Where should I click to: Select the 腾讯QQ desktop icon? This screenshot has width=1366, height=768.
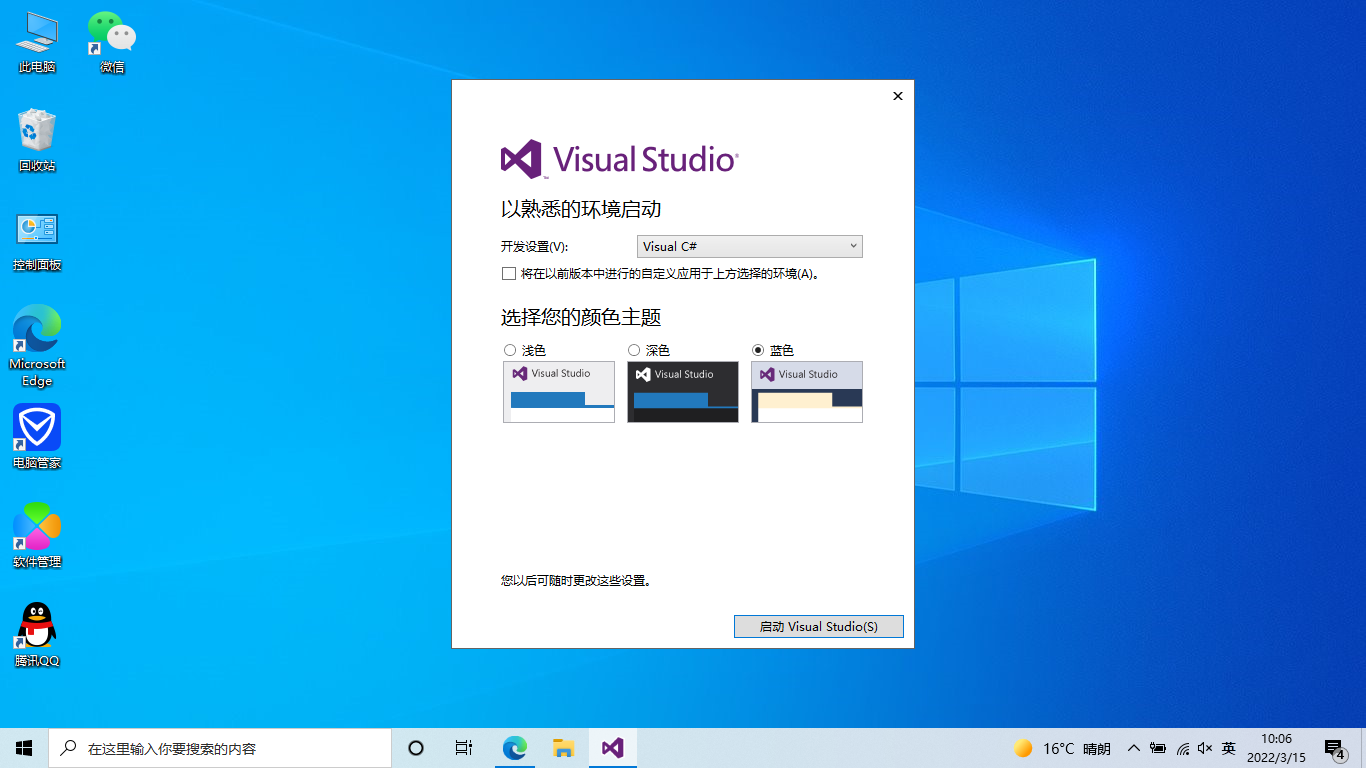pos(37,635)
